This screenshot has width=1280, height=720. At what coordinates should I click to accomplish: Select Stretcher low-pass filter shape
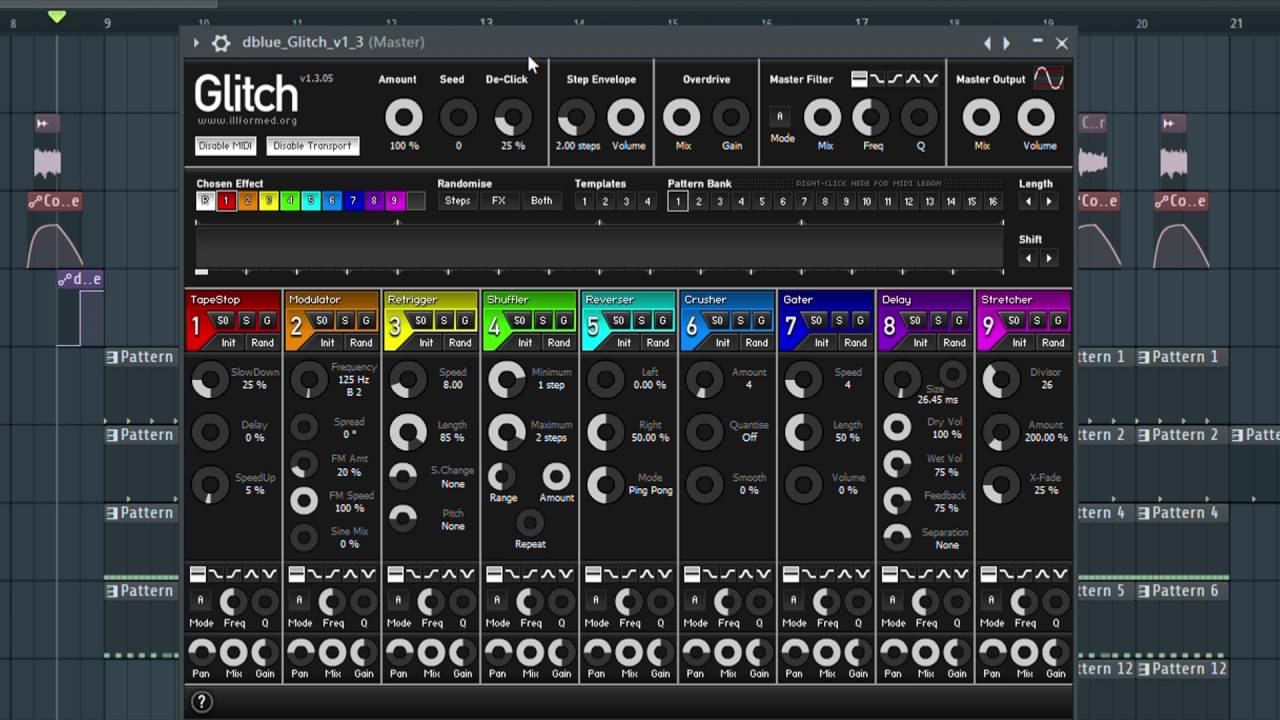pyautogui.click(x=1008, y=574)
